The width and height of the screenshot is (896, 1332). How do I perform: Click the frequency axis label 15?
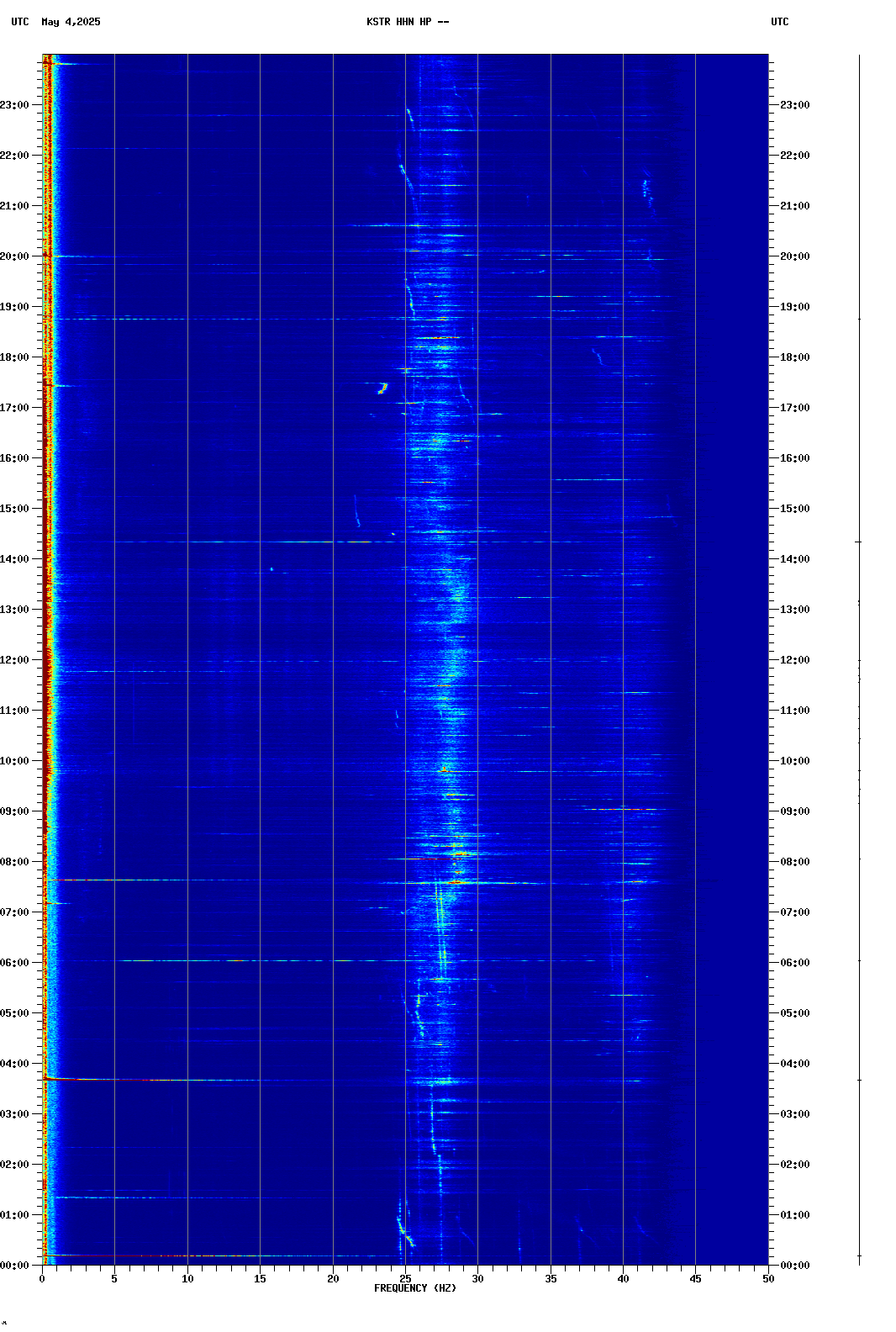260,1279
